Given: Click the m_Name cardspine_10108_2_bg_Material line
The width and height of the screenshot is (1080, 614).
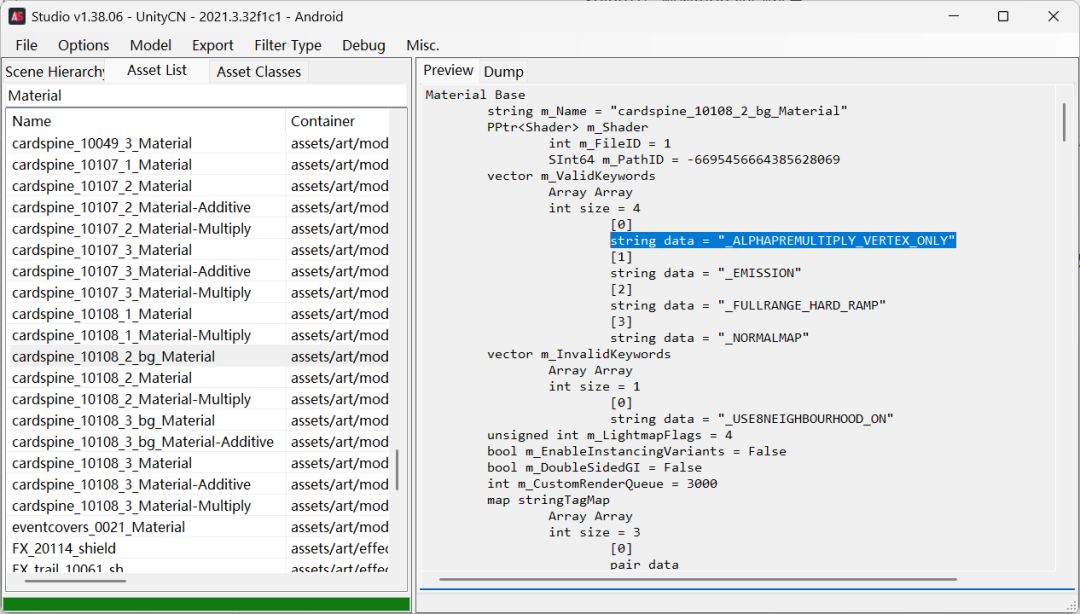Looking at the screenshot, I should pos(667,111).
